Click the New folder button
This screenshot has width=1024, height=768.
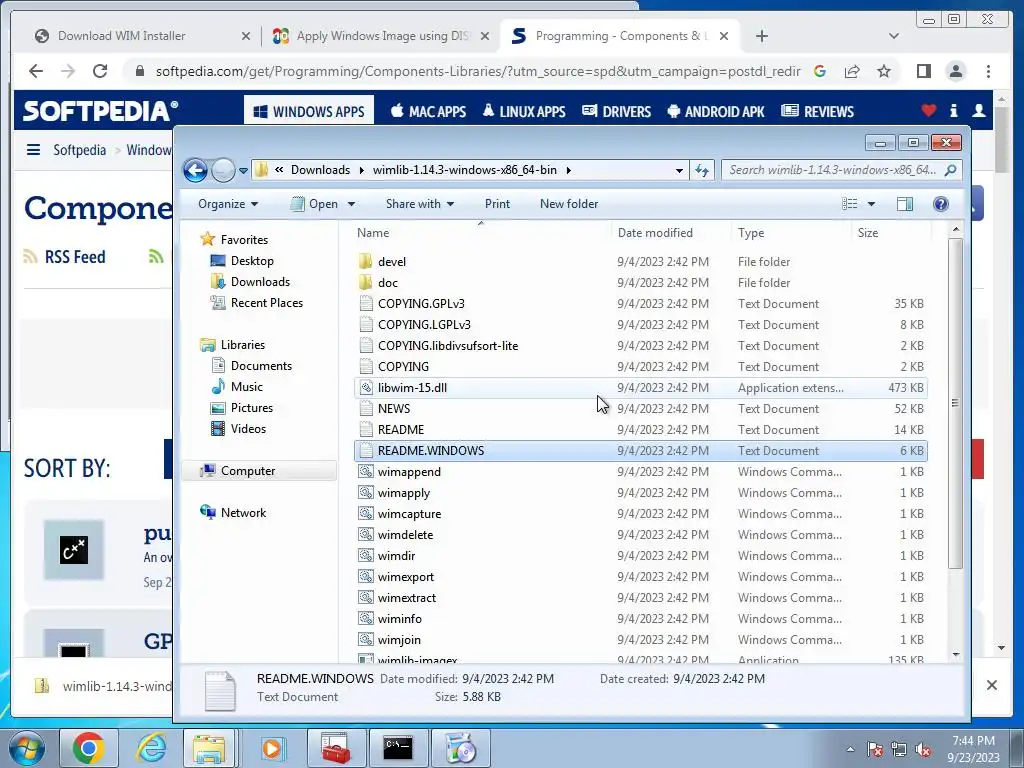[569, 204]
